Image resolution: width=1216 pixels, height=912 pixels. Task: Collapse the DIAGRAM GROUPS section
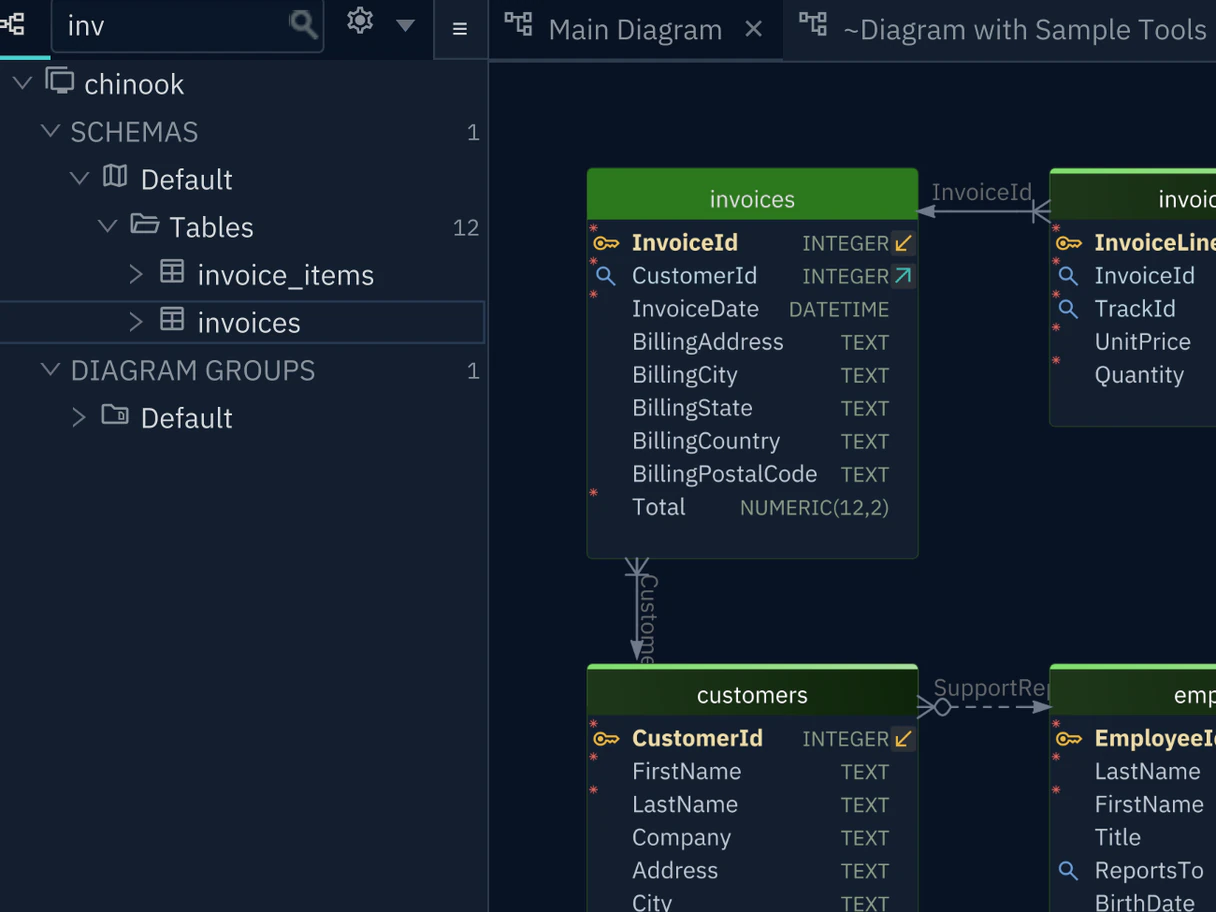tap(50, 370)
